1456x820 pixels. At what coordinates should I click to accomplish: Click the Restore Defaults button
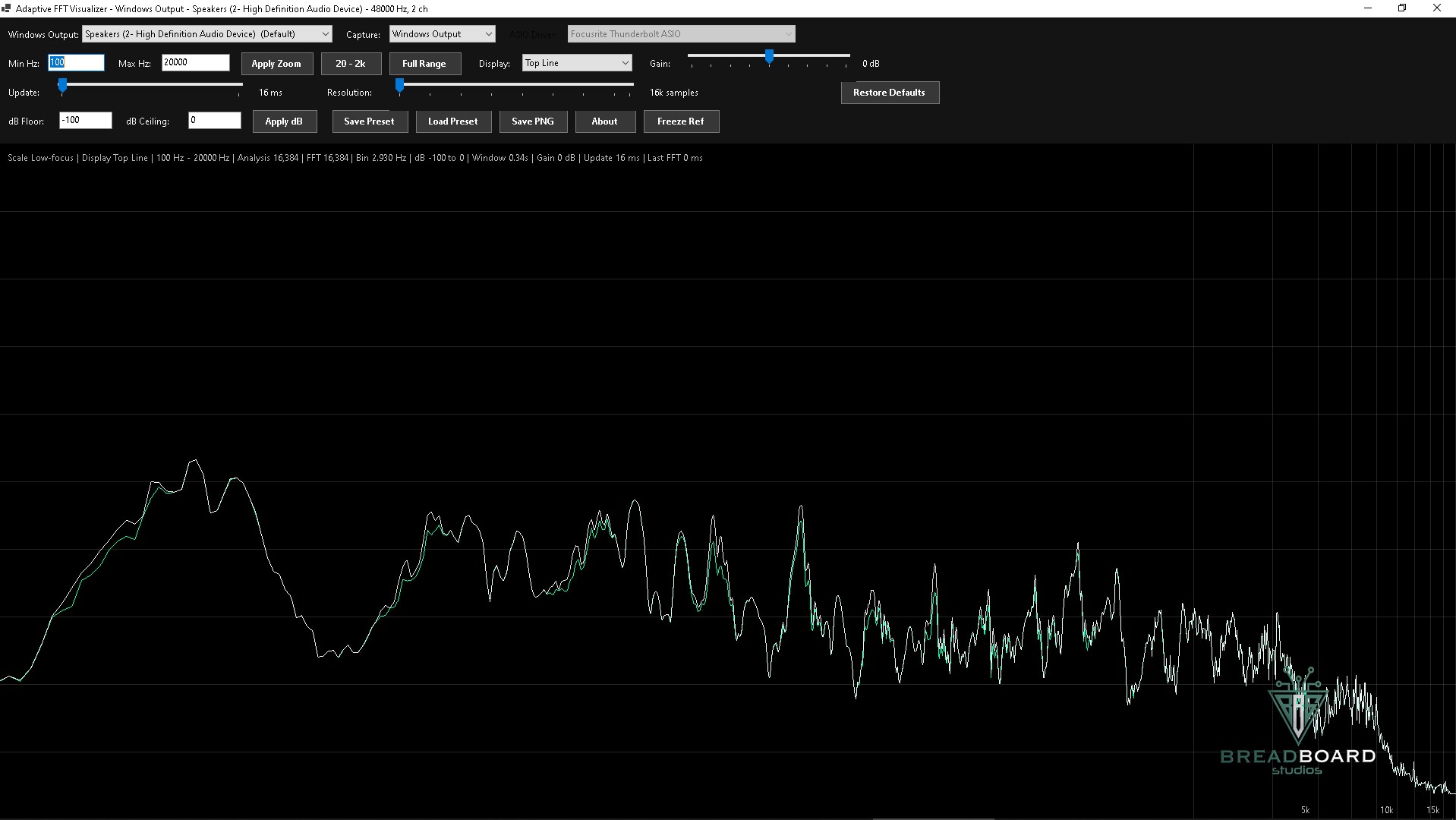[x=890, y=93]
